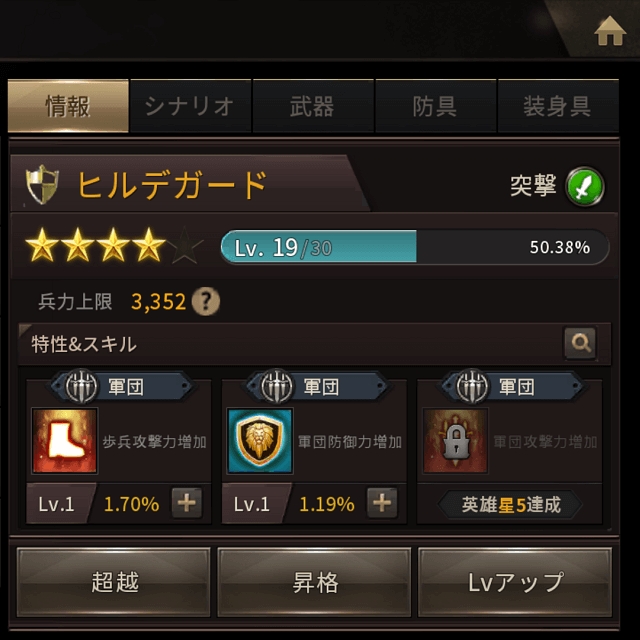
Task: Select the 軍団防御力増加 lion shield icon
Action: pyautogui.click(x=260, y=441)
